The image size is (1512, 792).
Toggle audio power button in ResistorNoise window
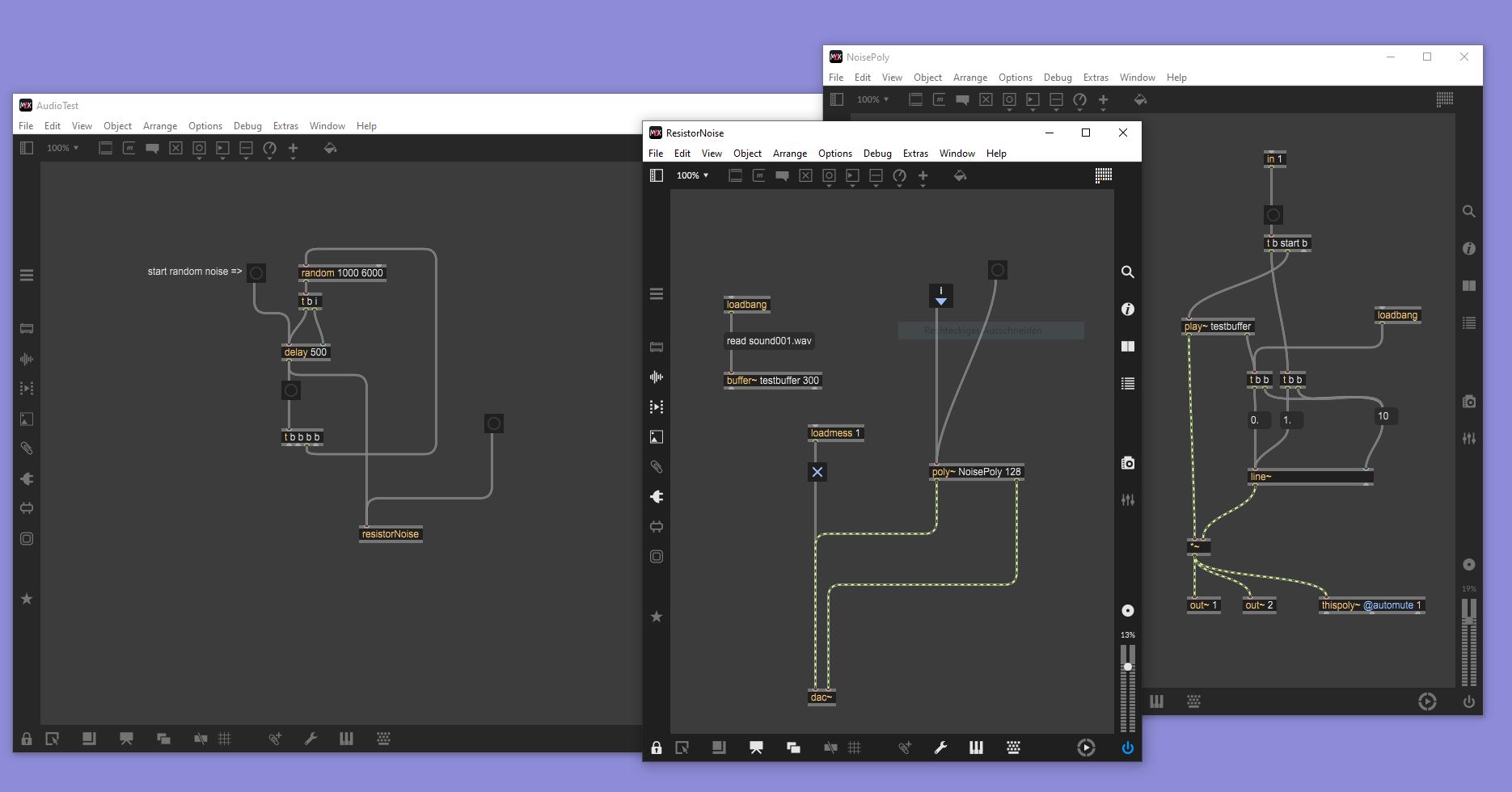click(x=1127, y=748)
